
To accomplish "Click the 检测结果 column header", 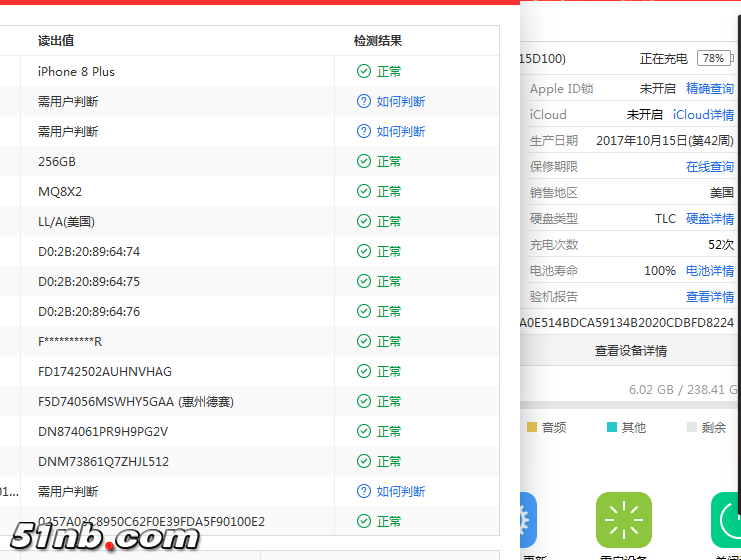I will coord(378,41).
